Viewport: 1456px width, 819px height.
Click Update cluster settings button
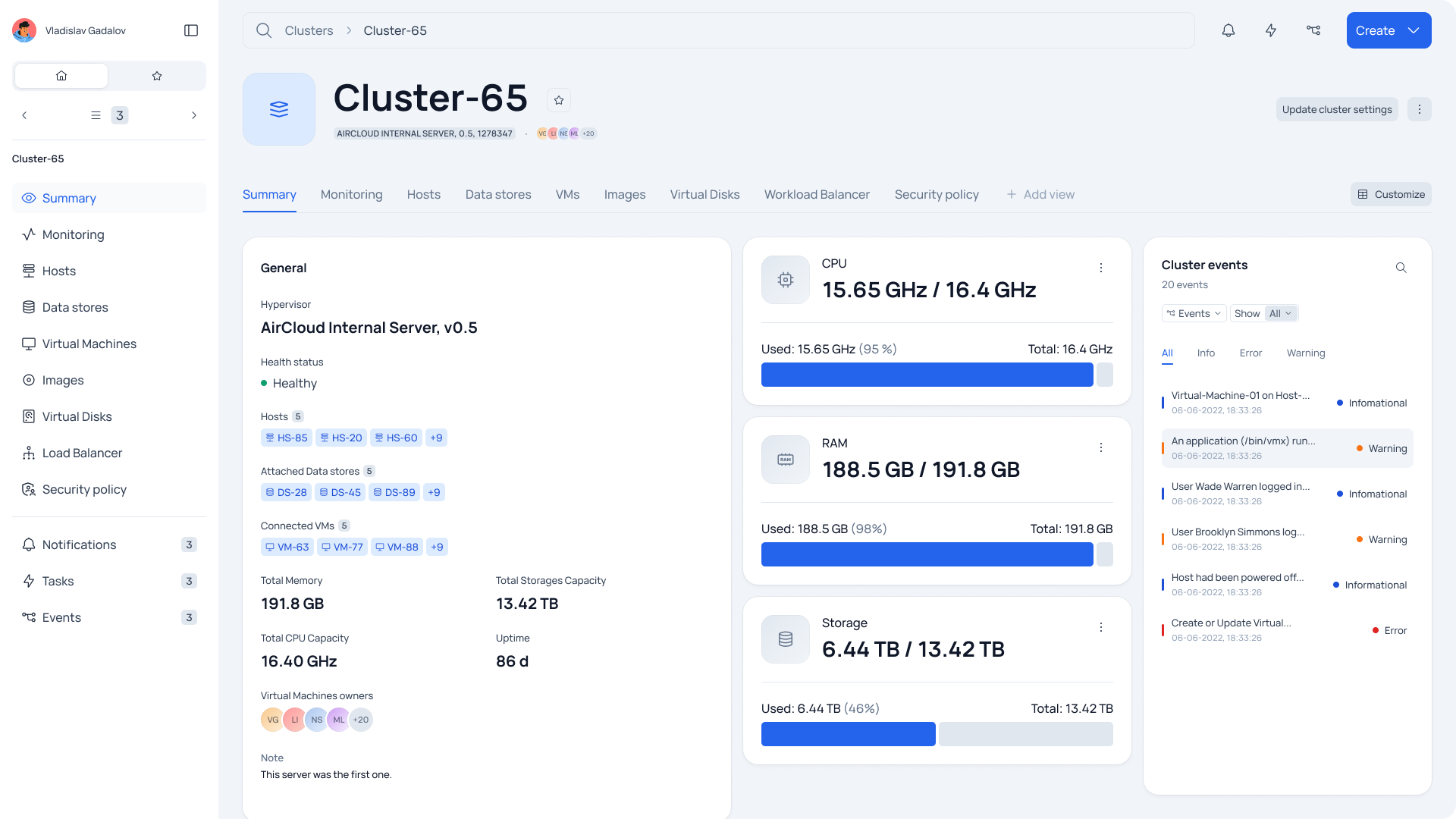[1336, 109]
